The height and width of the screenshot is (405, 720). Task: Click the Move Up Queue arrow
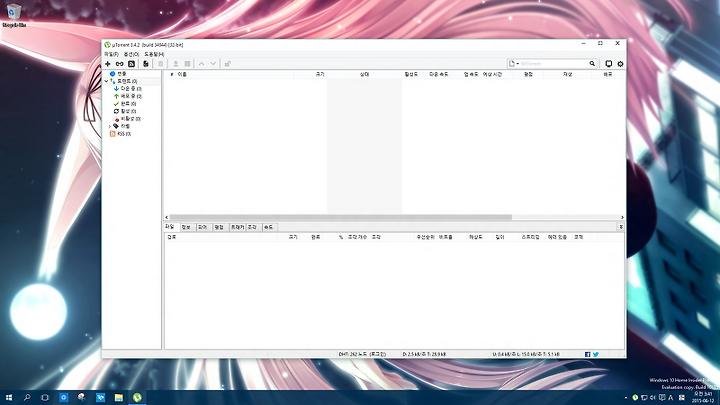point(201,64)
